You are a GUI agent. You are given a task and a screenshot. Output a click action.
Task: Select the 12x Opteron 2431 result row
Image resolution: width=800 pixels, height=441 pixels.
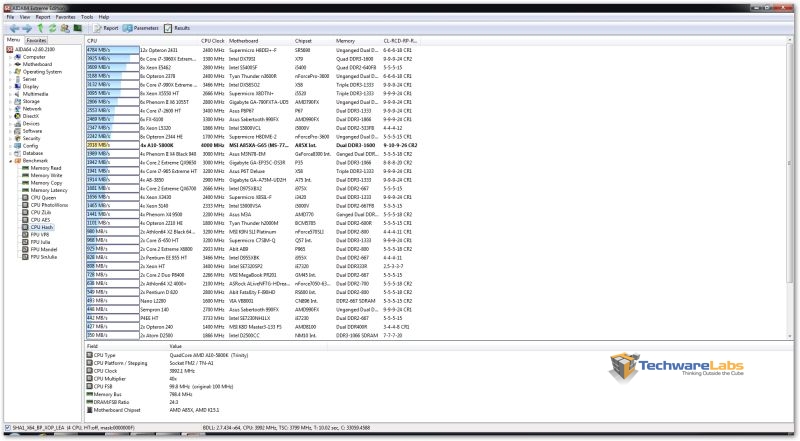click(x=250, y=50)
